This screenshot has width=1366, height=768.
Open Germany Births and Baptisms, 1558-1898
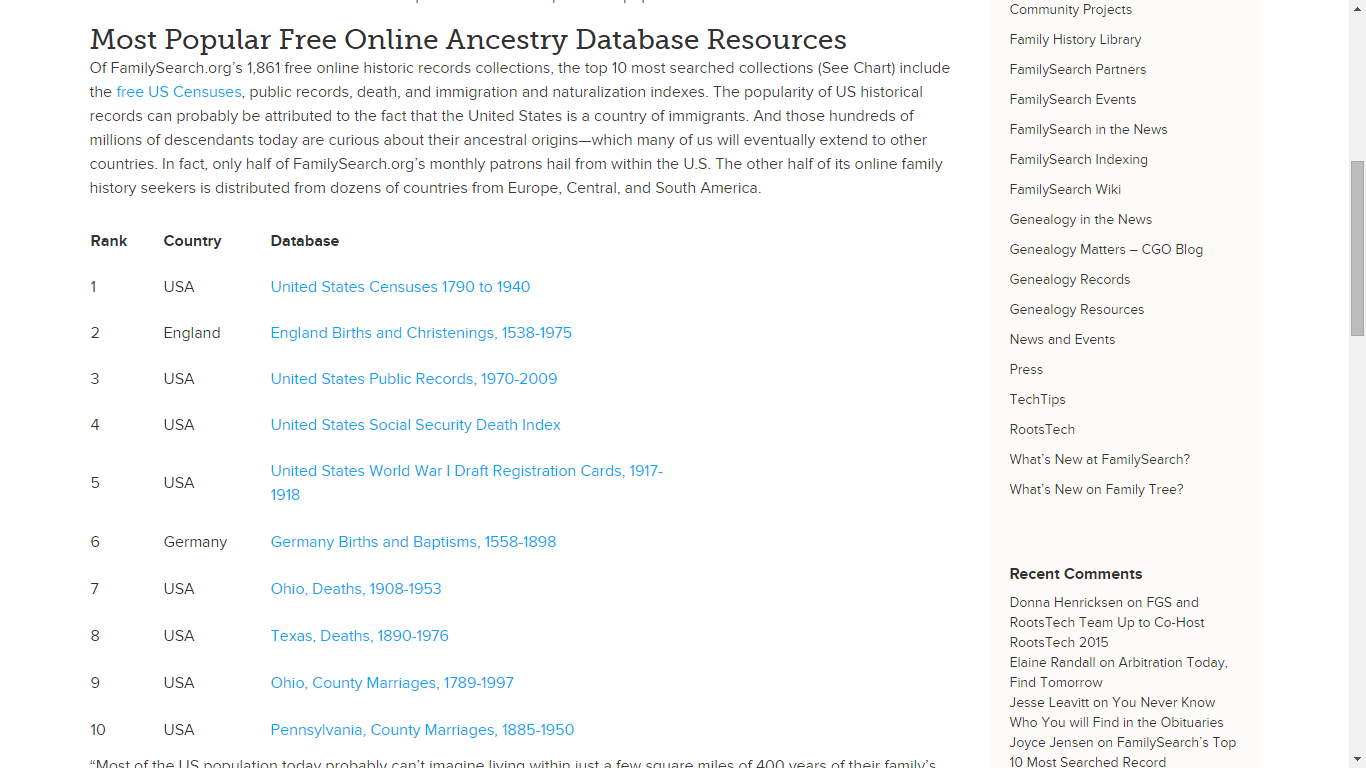[413, 542]
